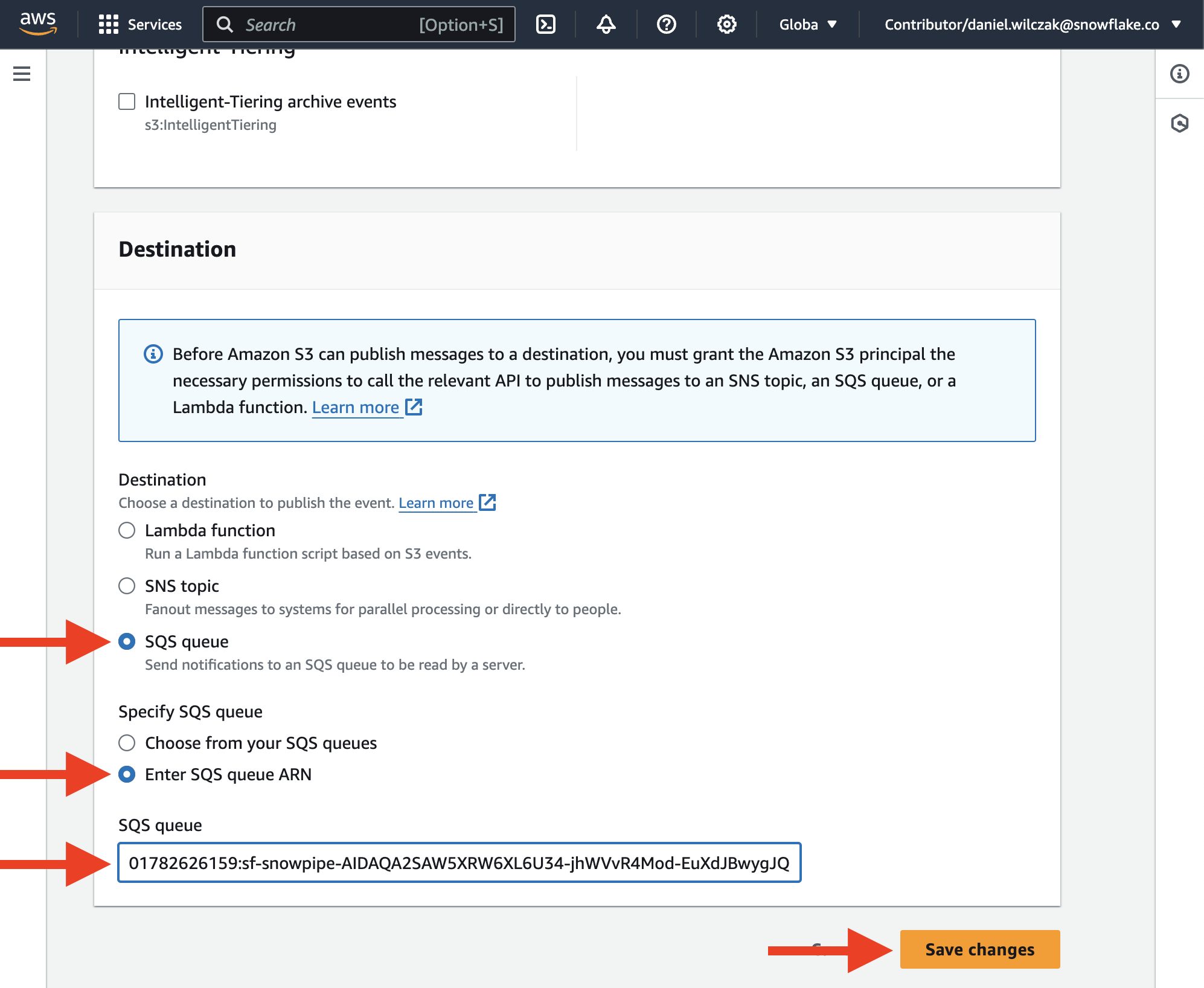1204x988 pixels.
Task: Launch the CloudShell terminal icon
Action: click(x=546, y=24)
